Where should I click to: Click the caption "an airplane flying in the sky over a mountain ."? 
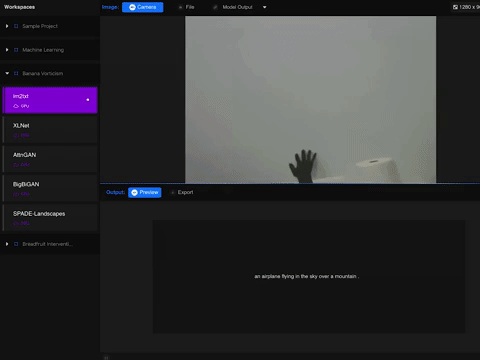point(307,276)
